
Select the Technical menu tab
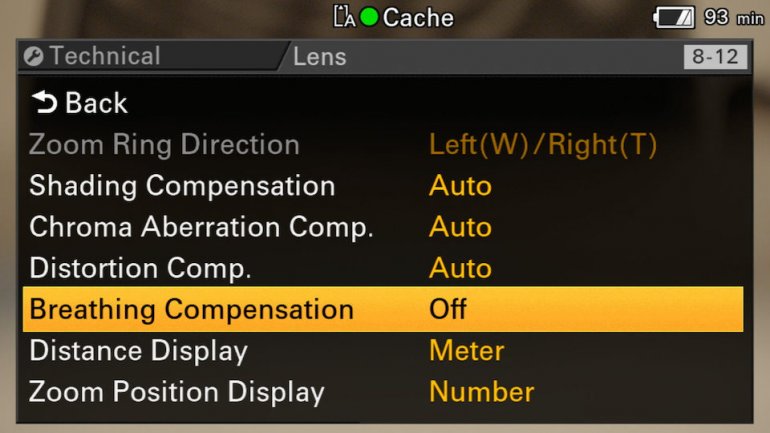coord(104,56)
